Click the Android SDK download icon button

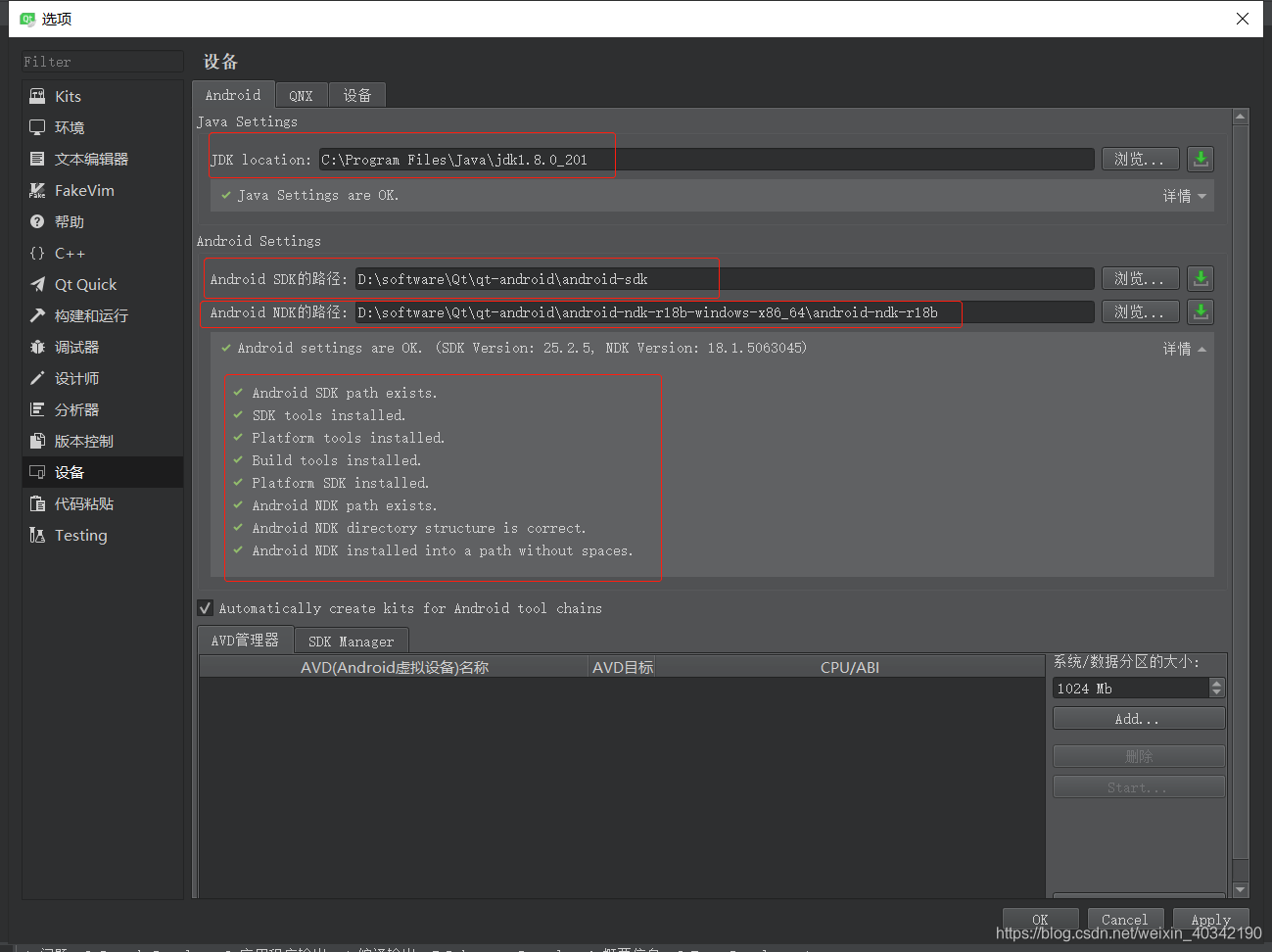pyautogui.click(x=1201, y=279)
